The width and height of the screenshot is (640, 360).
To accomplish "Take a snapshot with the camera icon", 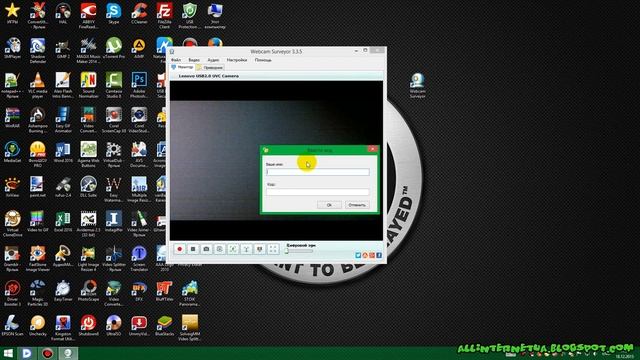I will click(207, 249).
